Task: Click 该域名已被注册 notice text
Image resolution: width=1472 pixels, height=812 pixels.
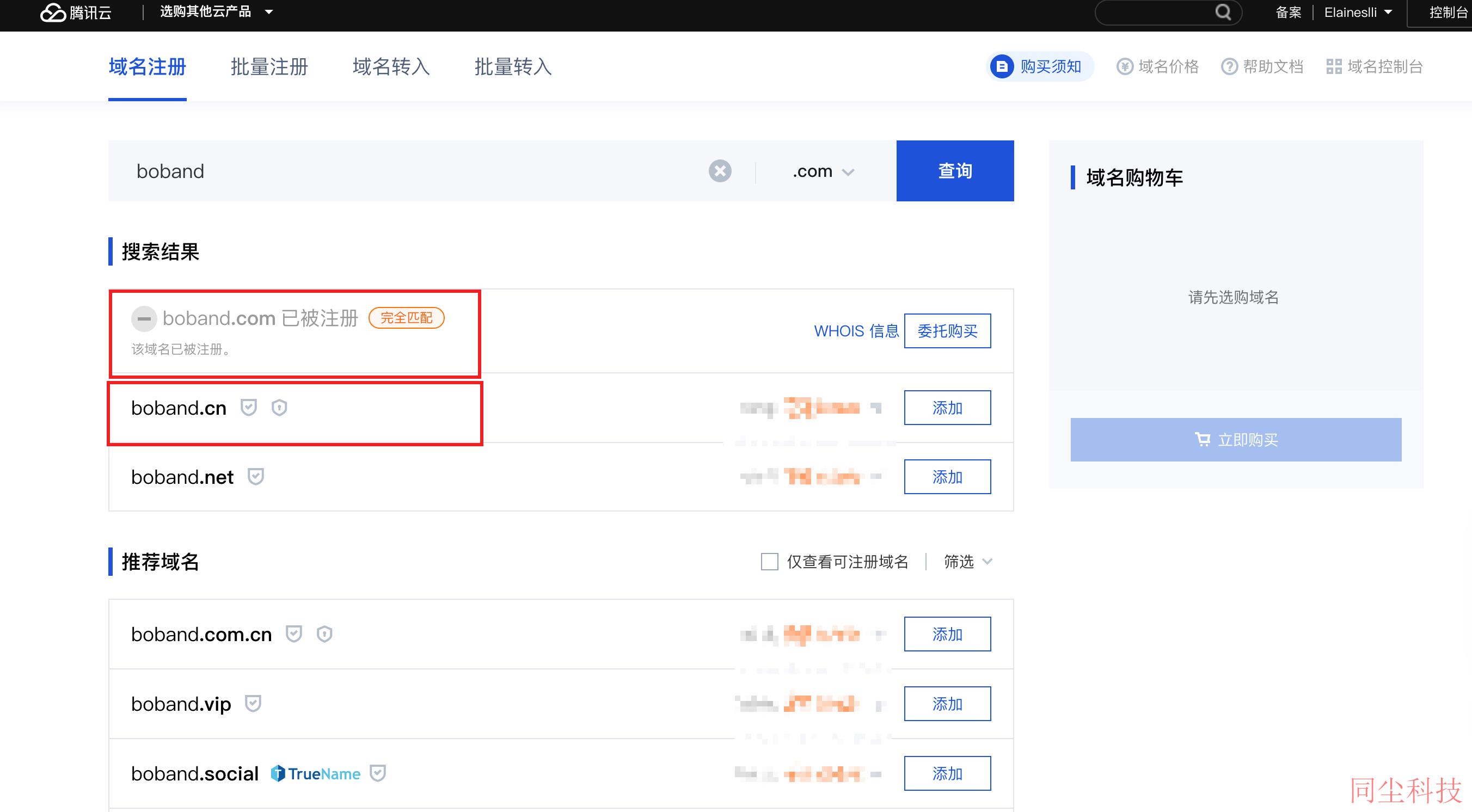Action: tap(182, 349)
